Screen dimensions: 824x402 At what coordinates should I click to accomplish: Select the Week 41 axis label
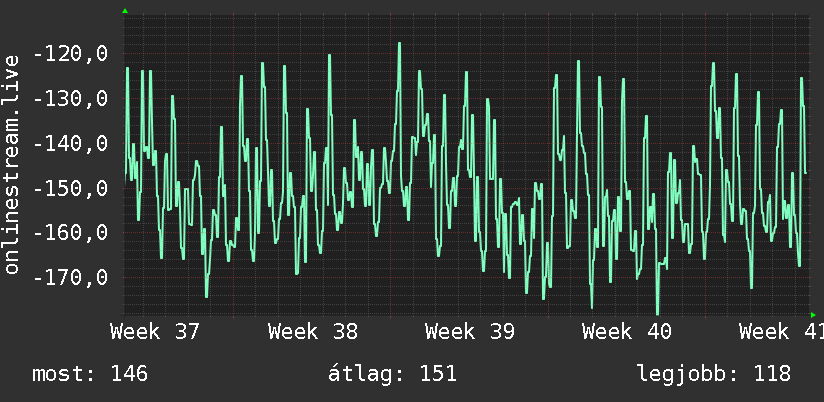(x=781, y=332)
